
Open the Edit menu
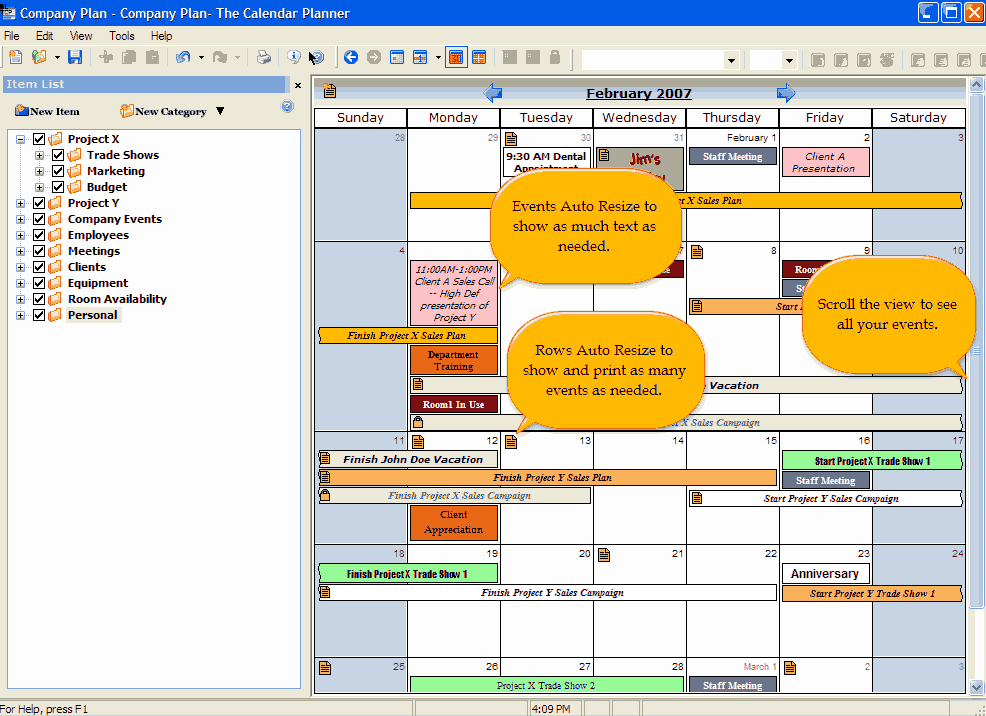coord(44,36)
